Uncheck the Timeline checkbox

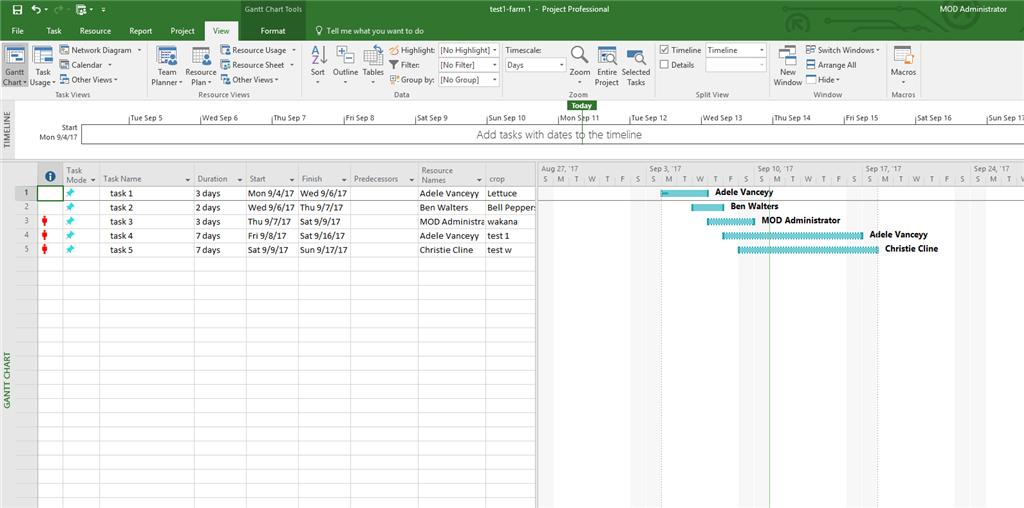pyautogui.click(x=664, y=50)
